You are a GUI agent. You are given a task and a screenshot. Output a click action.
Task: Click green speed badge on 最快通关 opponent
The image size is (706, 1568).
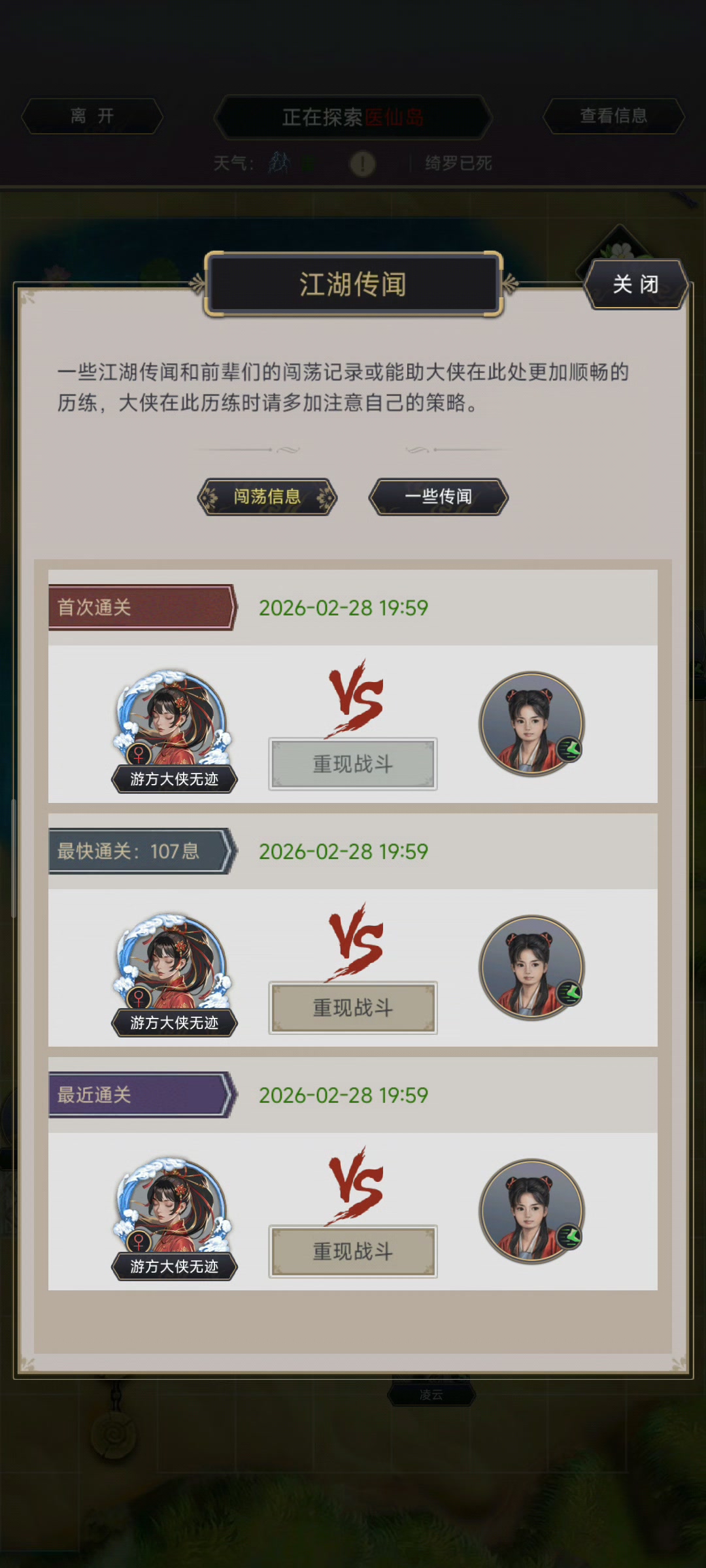pyautogui.click(x=570, y=992)
